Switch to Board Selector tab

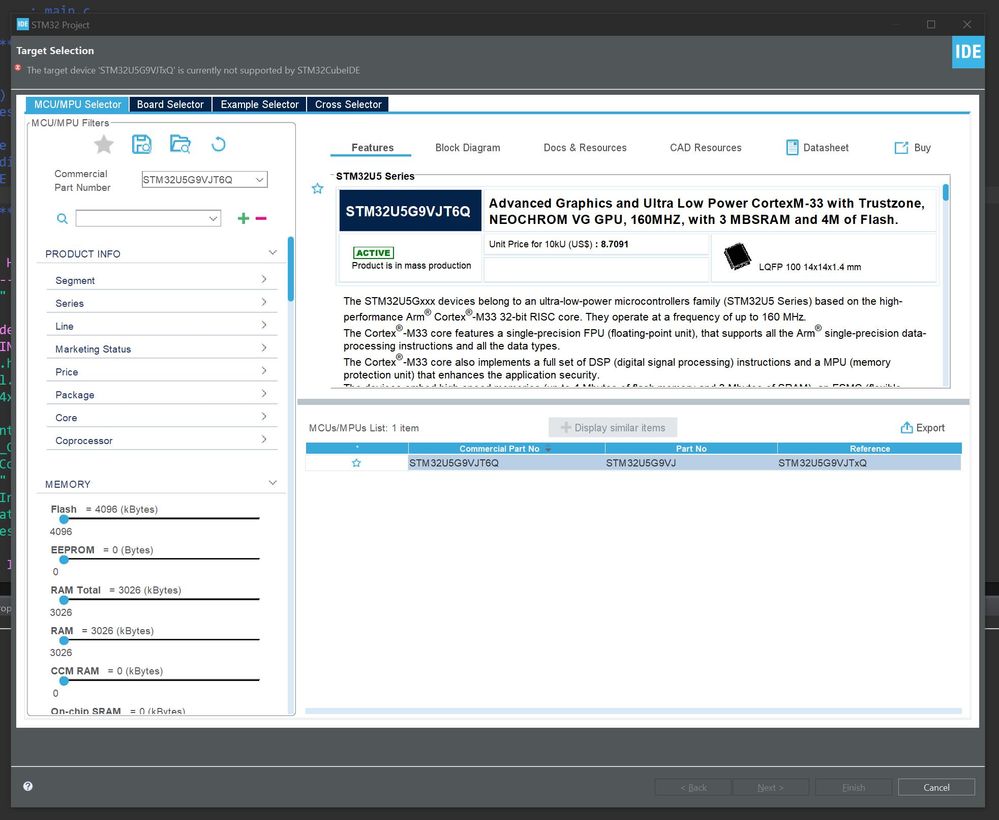coord(170,104)
